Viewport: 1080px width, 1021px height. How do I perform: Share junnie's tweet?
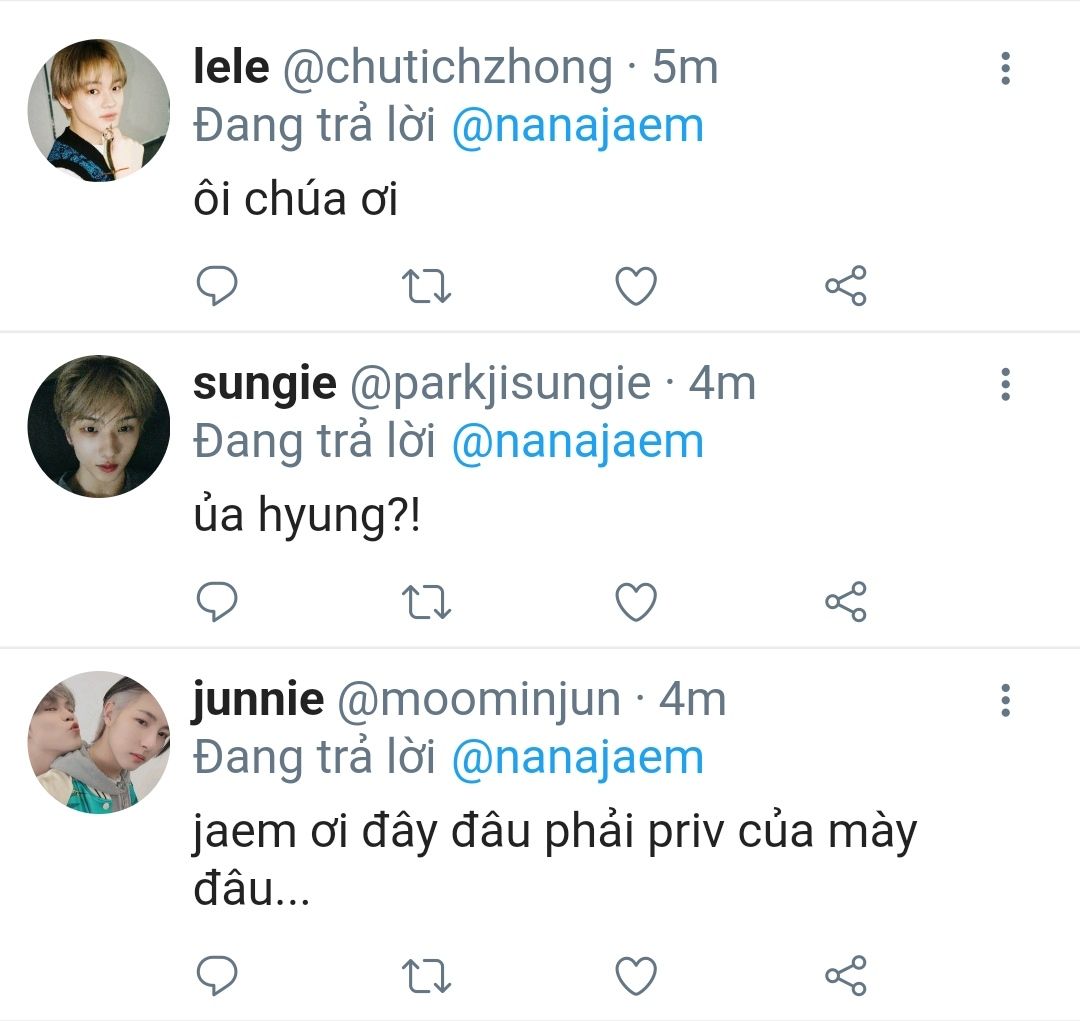[845, 973]
